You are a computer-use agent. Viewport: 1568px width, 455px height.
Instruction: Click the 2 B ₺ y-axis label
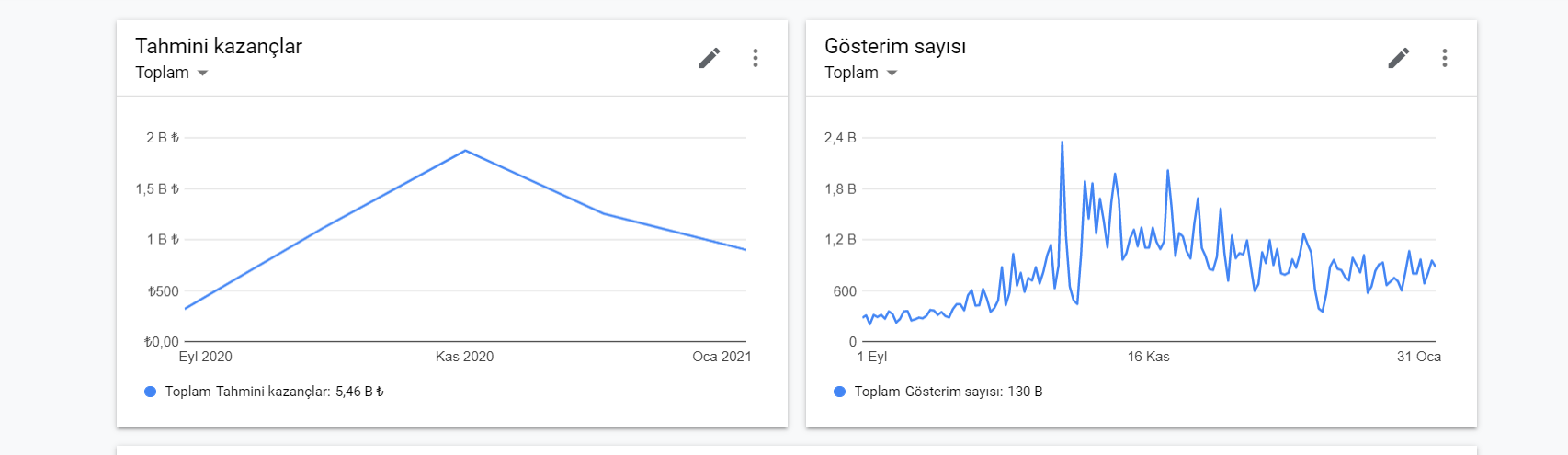point(163,138)
